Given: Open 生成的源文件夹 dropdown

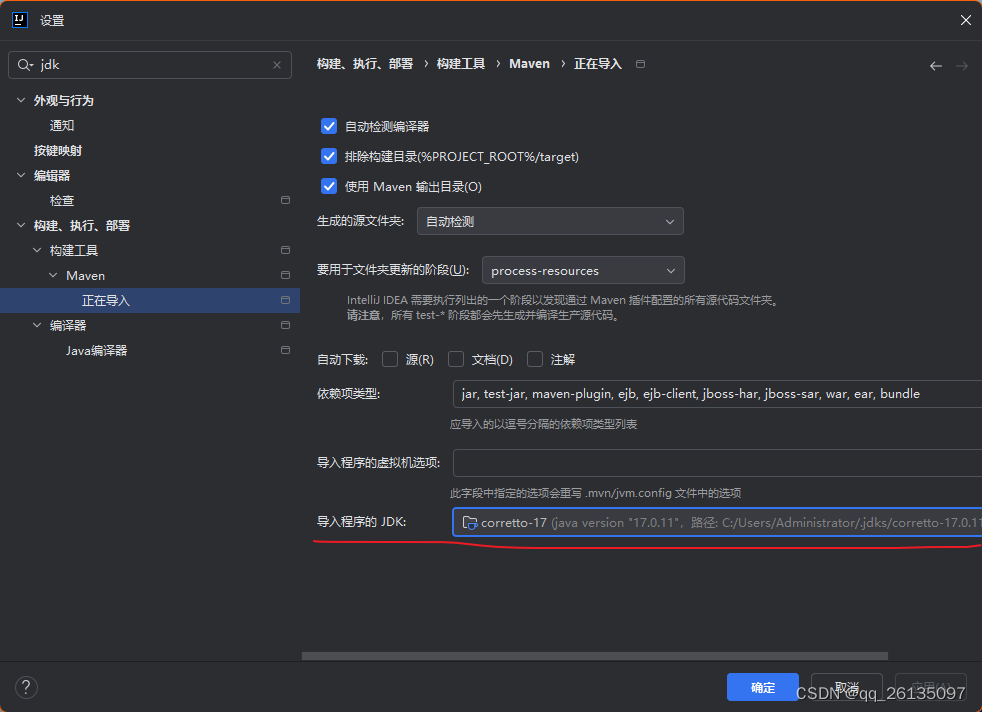Looking at the screenshot, I should pos(550,222).
